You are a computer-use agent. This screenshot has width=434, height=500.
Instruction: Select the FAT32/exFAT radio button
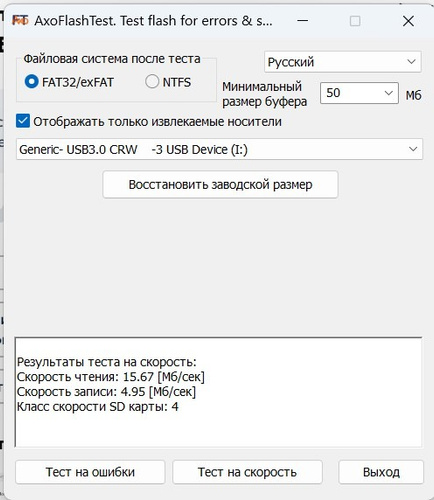[x=31, y=82]
